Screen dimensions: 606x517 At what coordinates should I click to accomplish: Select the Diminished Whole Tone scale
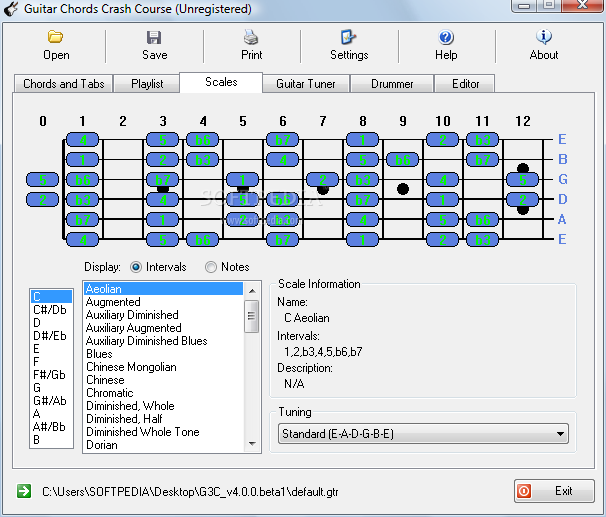click(x=163, y=432)
